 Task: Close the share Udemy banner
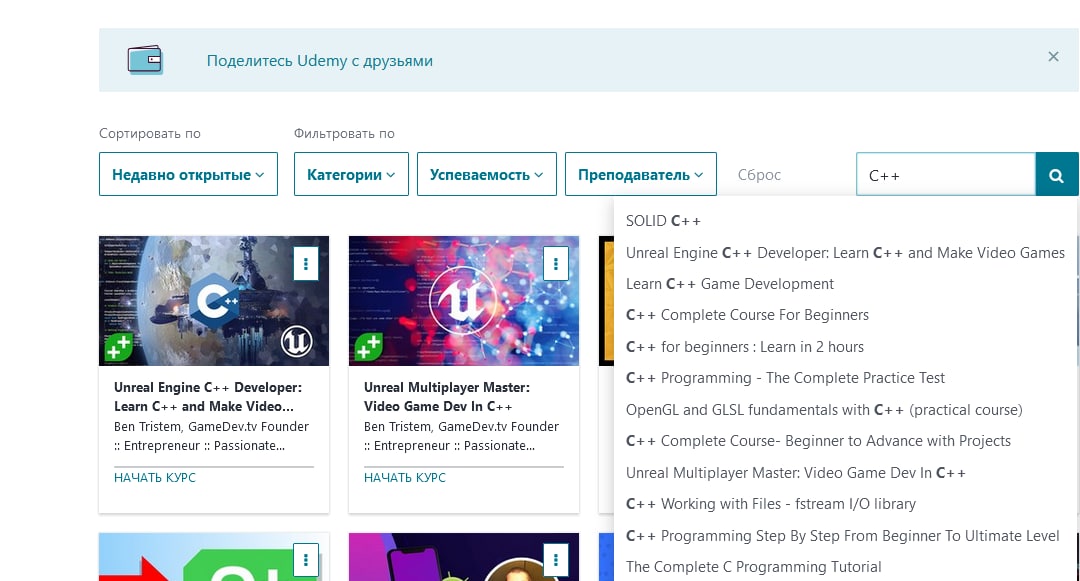(x=1053, y=56)
